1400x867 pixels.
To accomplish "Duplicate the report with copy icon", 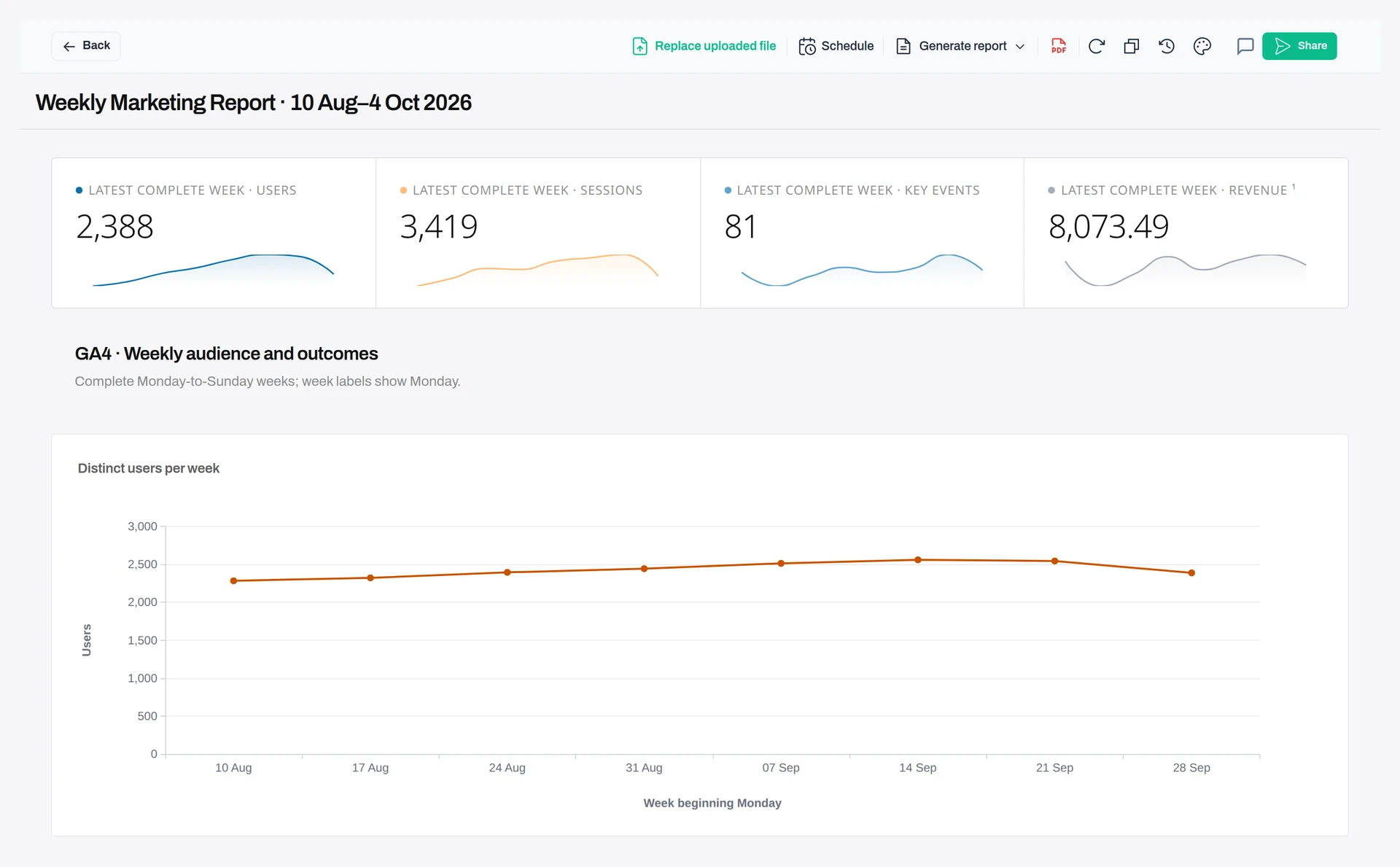I will [x=1132, y=46].
